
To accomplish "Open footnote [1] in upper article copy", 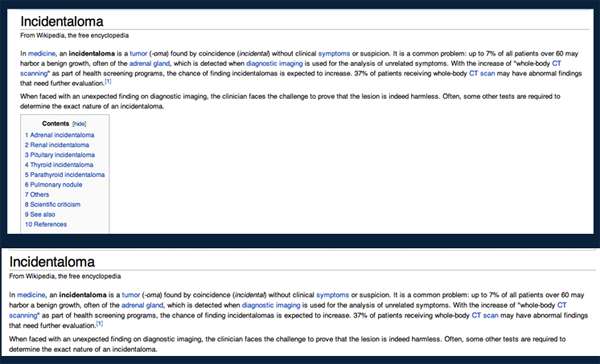I will click(x=108, y=81).
